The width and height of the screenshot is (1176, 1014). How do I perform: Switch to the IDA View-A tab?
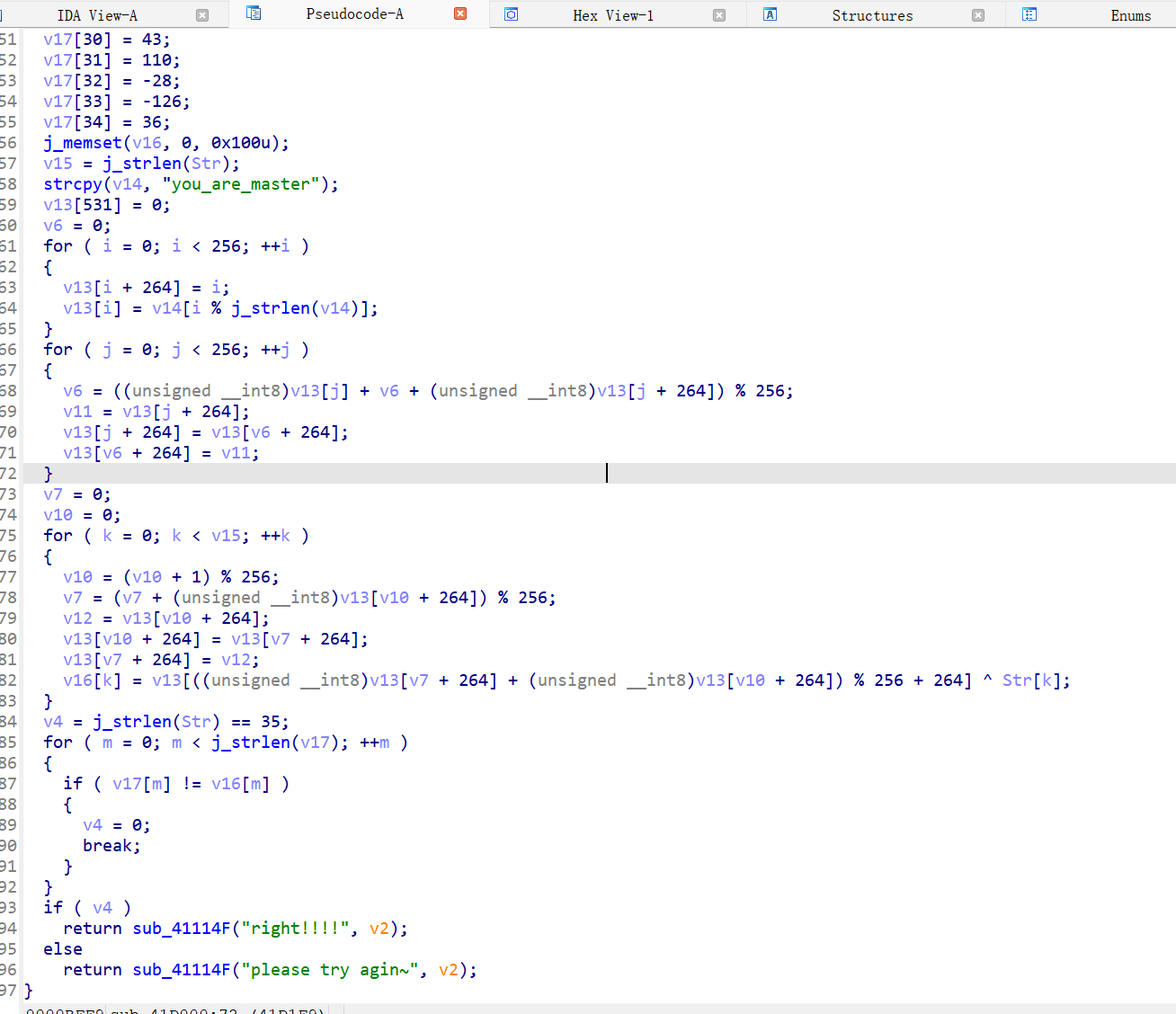[x=97, y=15]
